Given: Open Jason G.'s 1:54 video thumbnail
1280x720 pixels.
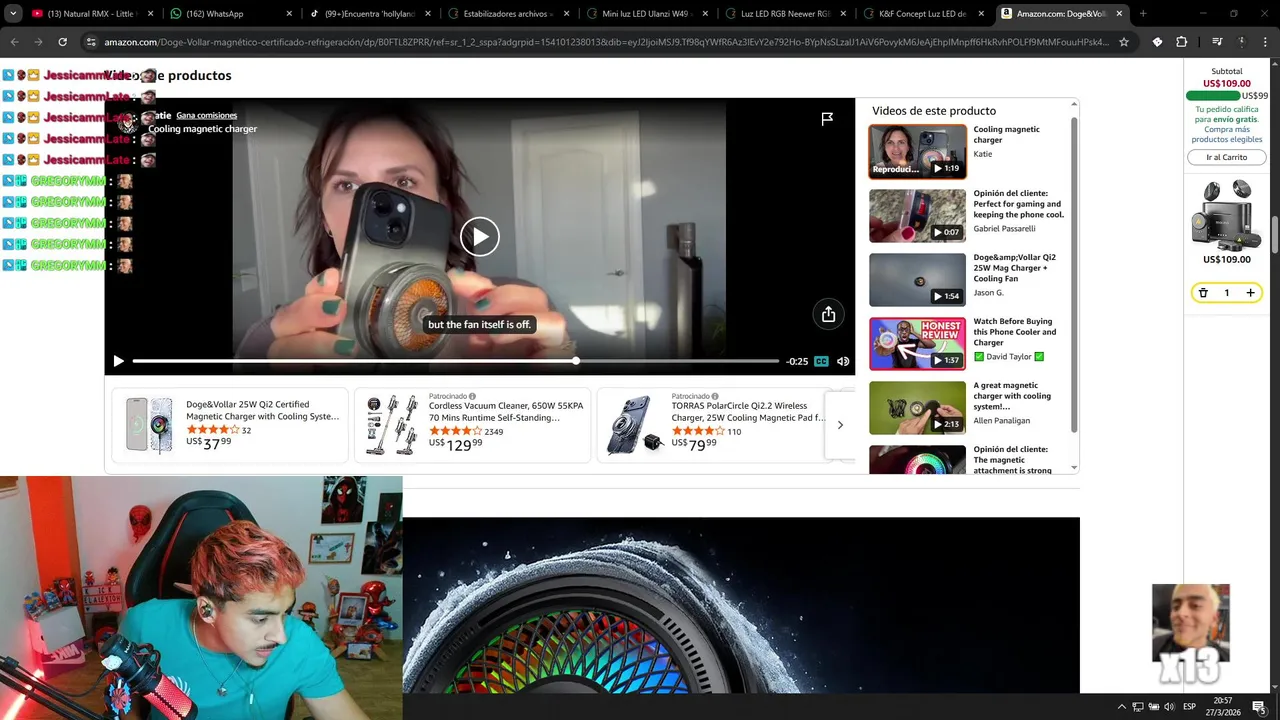Looking at the screenshot, I should coord(917,279).
